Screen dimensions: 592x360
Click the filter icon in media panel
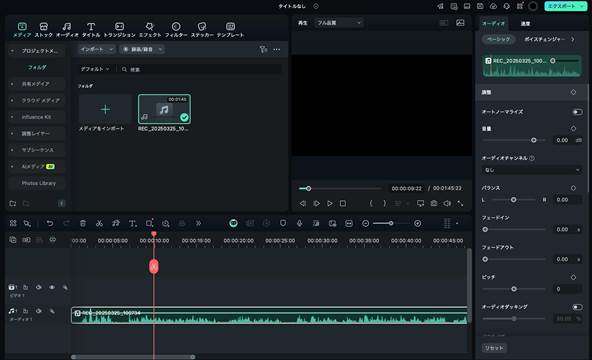263,49
